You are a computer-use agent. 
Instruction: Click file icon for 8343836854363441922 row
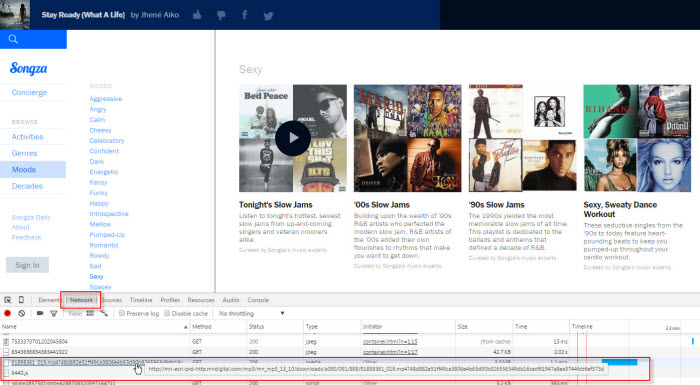(6, 352)
